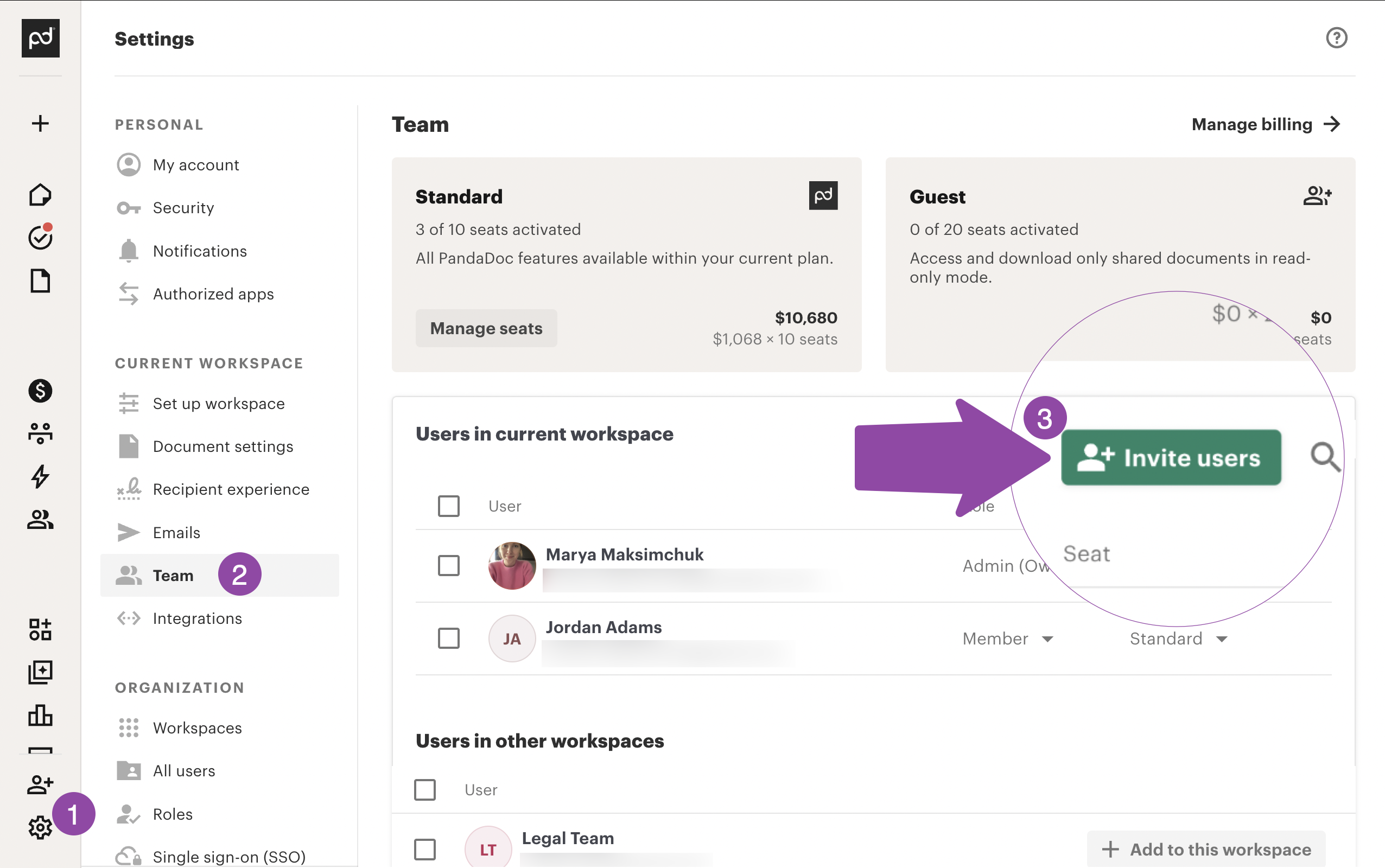Tick the select-all checkbox in other workspaces header
The width and height of the screenshot is (1385, 868).
tap(424, 790)
